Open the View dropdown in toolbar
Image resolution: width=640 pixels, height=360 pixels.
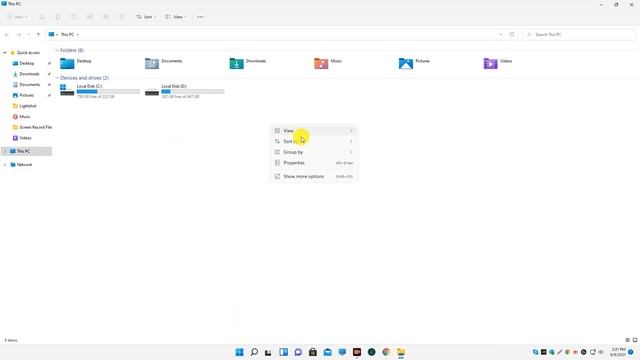(176, 17)
